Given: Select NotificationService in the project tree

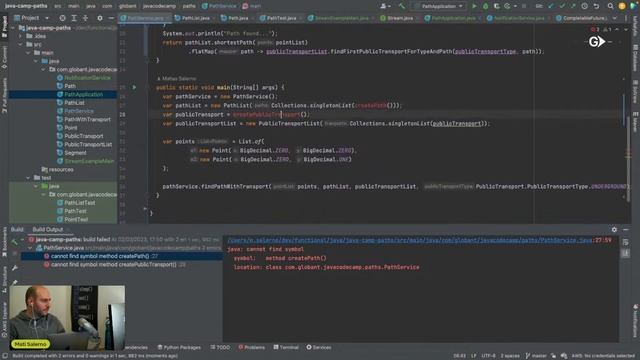Looking at the screenshot, I should 87,78.
